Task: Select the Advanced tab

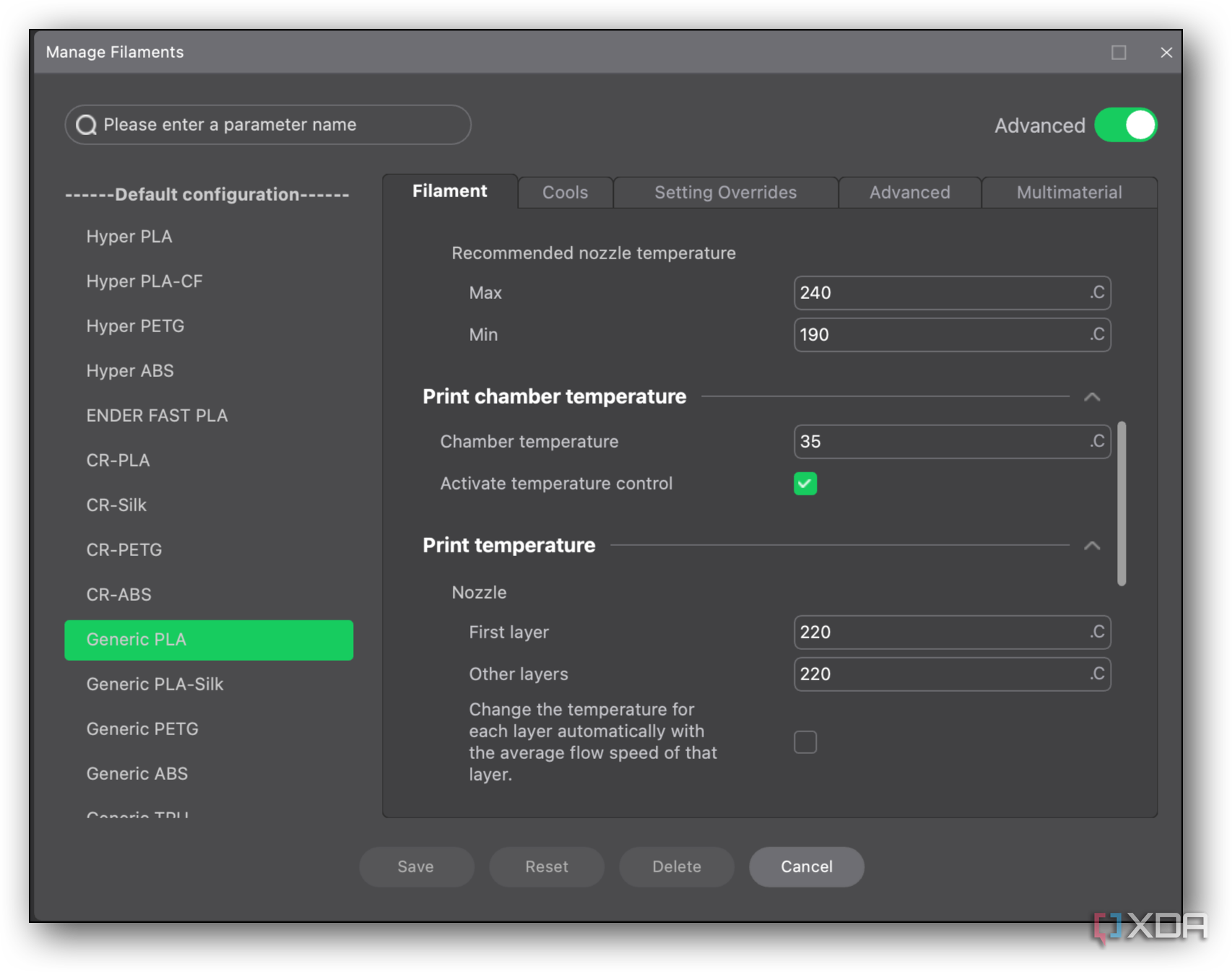Action: 909,192
